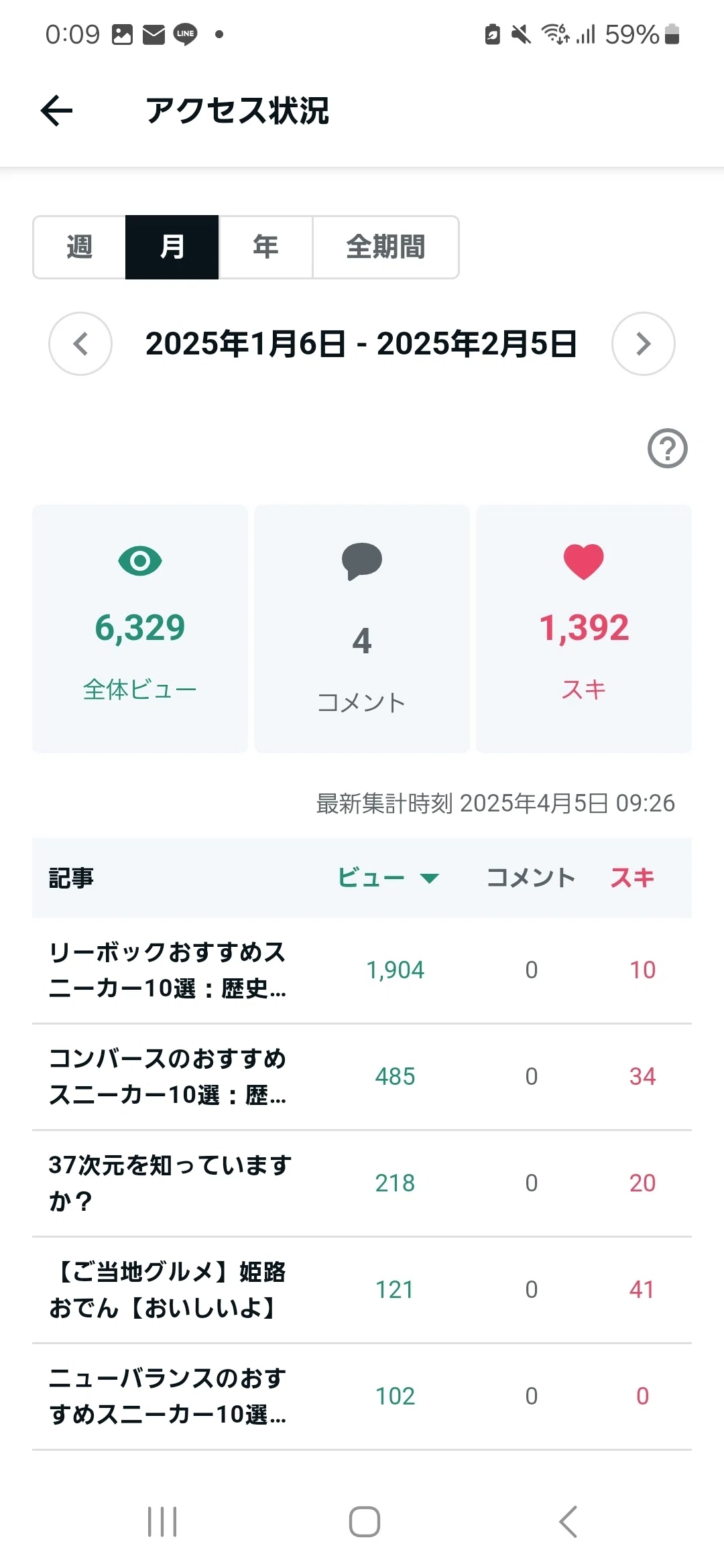The image size is (724, 1568).
Task: Tap the Android navigation back button
Action: pyautogui.click(x=568, y=1522)
